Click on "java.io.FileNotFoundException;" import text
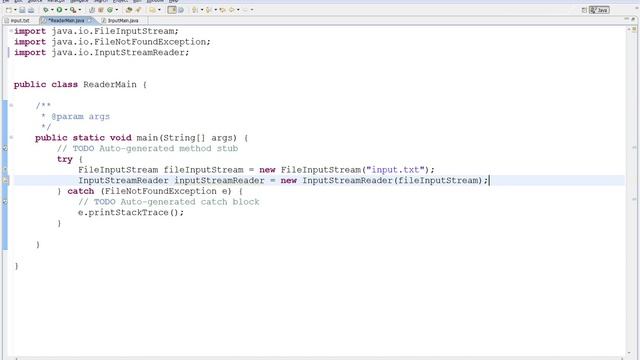 (131, 42)
